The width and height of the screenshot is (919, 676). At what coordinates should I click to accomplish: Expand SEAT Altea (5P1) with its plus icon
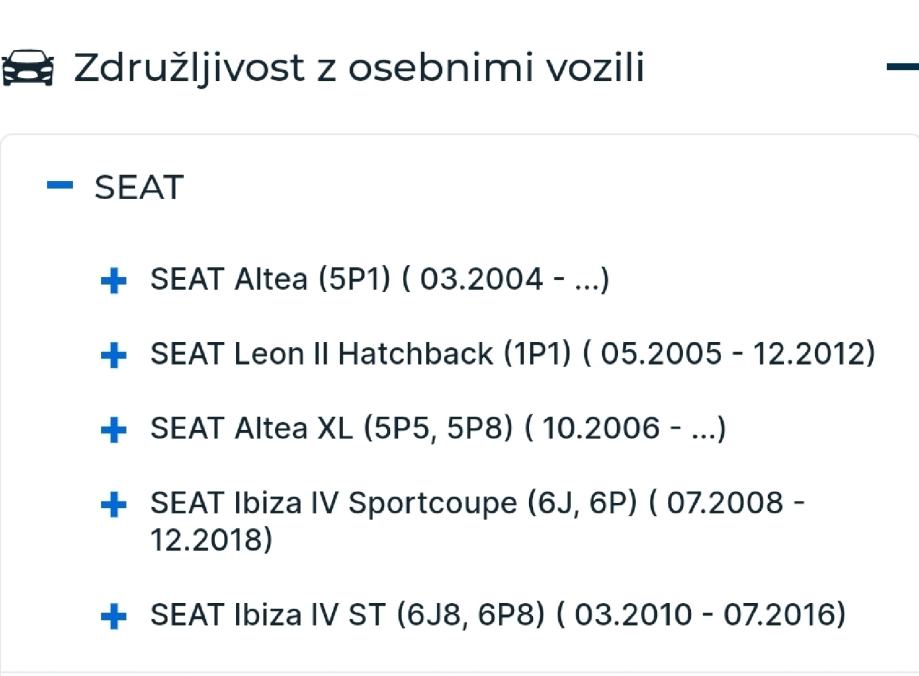pos(114,281)
